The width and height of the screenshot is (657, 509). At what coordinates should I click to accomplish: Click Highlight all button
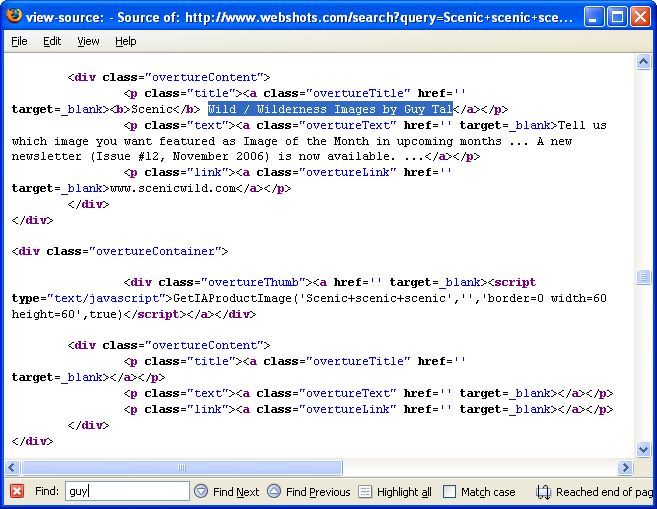[395, 491]
